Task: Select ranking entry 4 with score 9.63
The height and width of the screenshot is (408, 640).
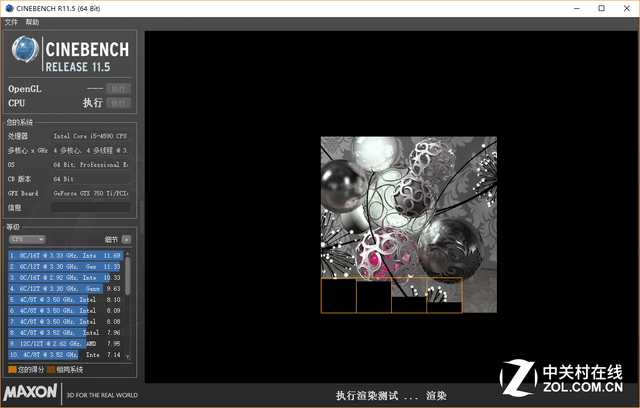Action: pyautogui.click(x=65, y=288)
